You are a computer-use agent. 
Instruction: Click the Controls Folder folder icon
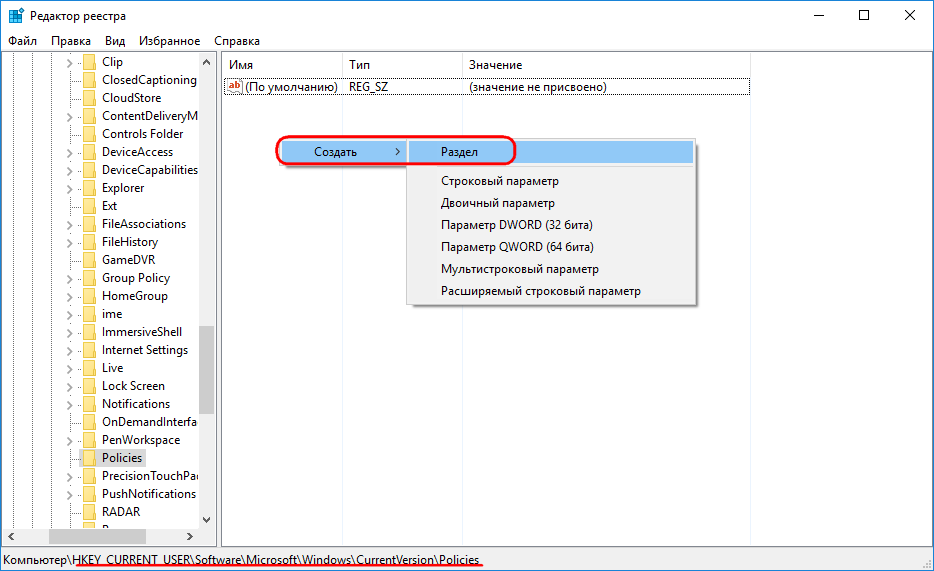click(x=89, y=134)
